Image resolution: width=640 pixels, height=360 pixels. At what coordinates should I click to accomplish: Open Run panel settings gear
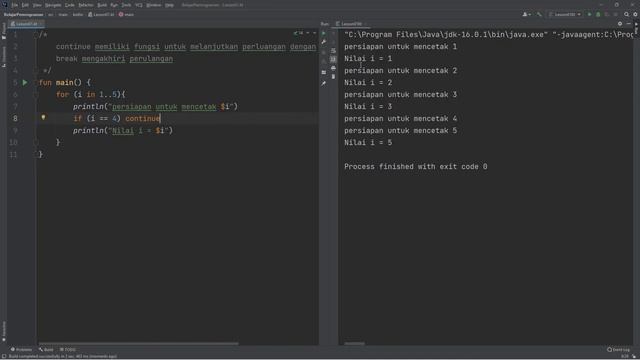coord(620,24)
